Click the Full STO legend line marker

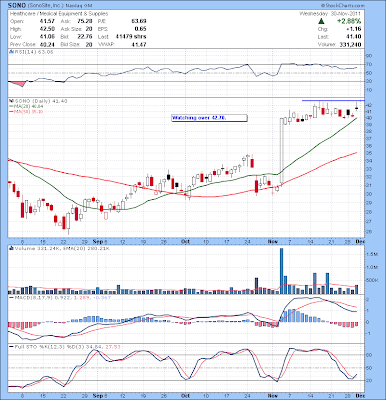pos(11,347)
